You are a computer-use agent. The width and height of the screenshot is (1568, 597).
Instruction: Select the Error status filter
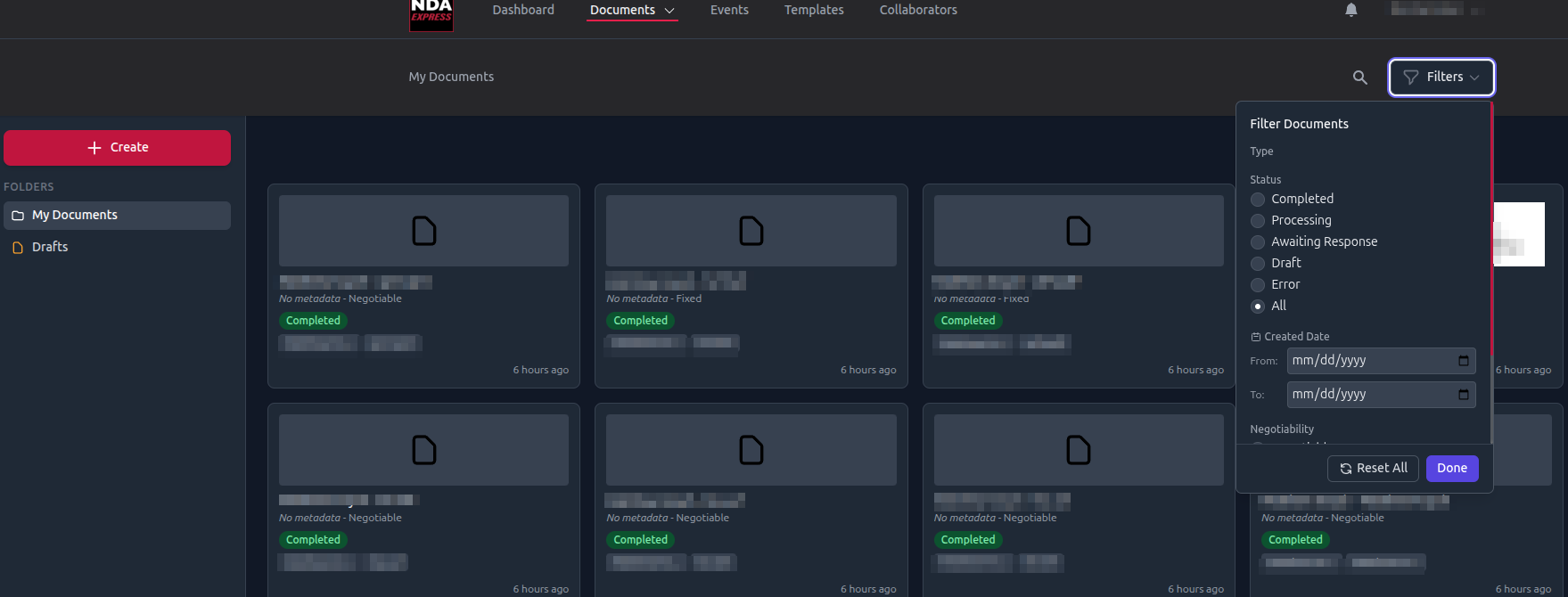click(1258, 285)
